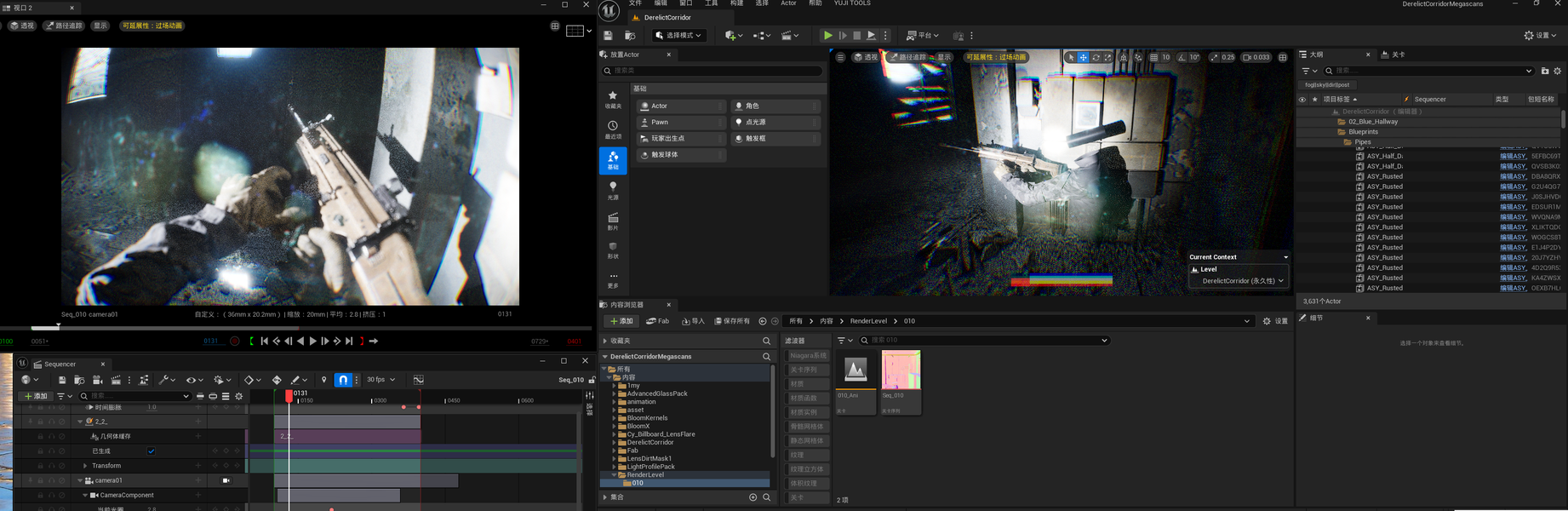Toggle the rotation snap angle icon beside 10°
This screenshot has width=1568, height=511.
click(1182, 57)
